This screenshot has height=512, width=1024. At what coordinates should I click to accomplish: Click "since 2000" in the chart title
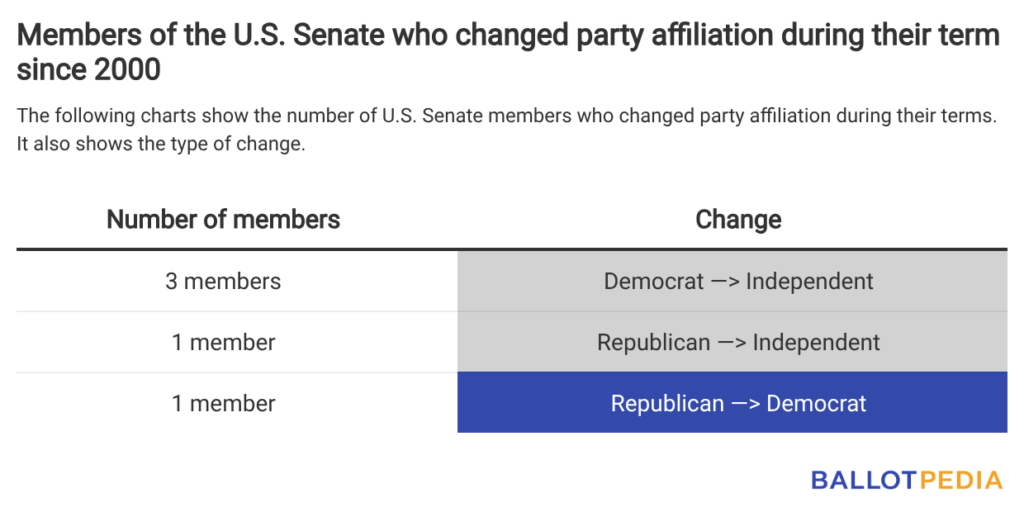pyautogui.click(x=88, y=69)
